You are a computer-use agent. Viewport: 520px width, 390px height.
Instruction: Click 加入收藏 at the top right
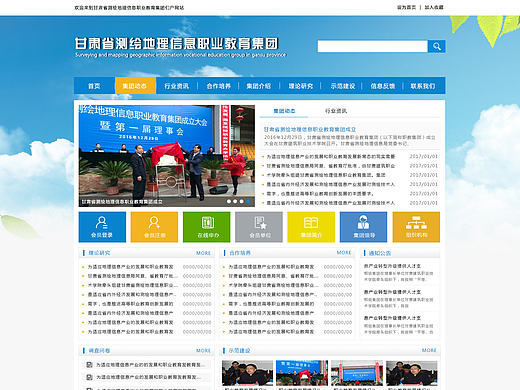[434, 7]
